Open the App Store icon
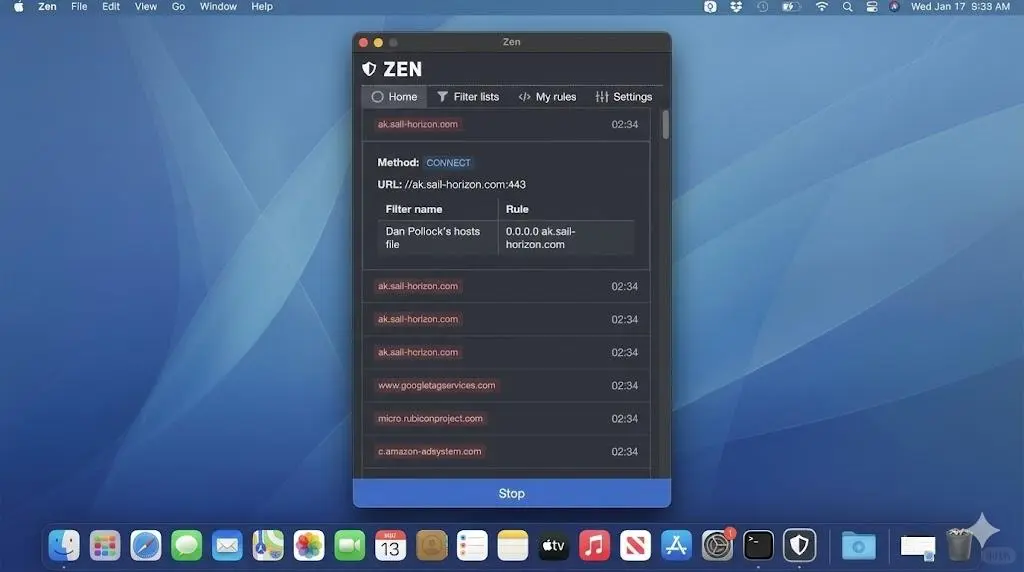This screenshot has width=1024, height=572. pos(676,545)
